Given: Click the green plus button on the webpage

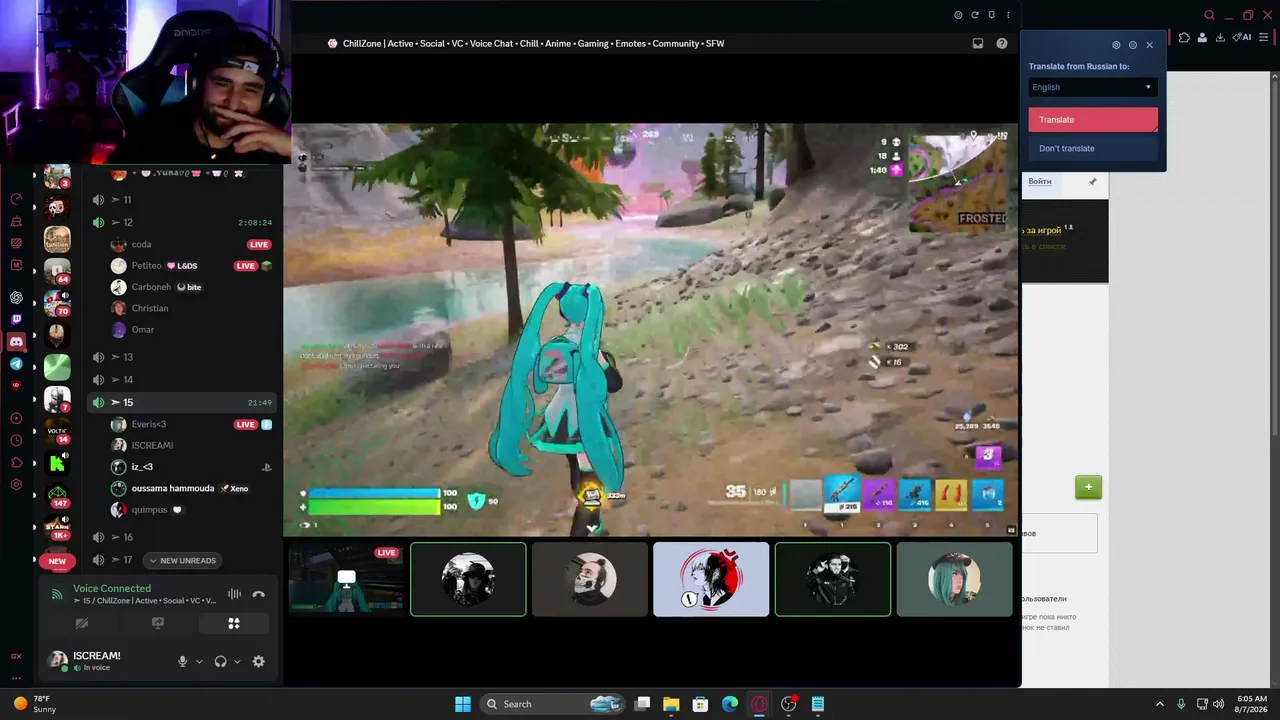Looking at the screenshot, I should click(x=1088, y=487).
